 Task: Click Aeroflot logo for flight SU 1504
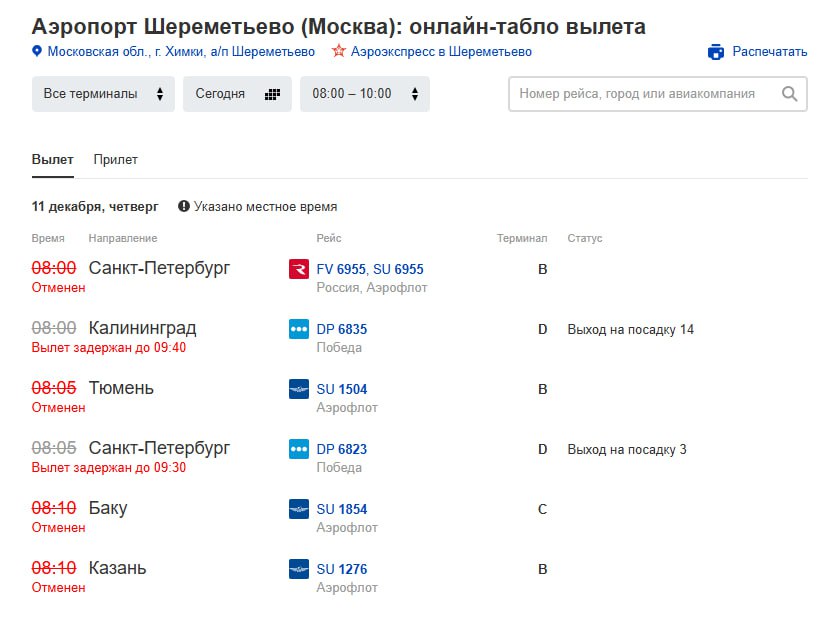coord(299,389)
